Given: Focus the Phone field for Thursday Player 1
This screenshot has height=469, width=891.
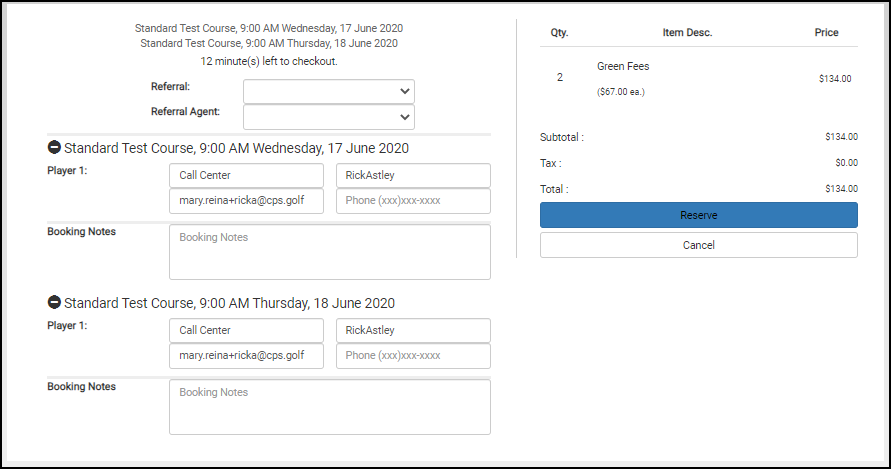Looking at the screenshot, I should [x=413, y=356].
